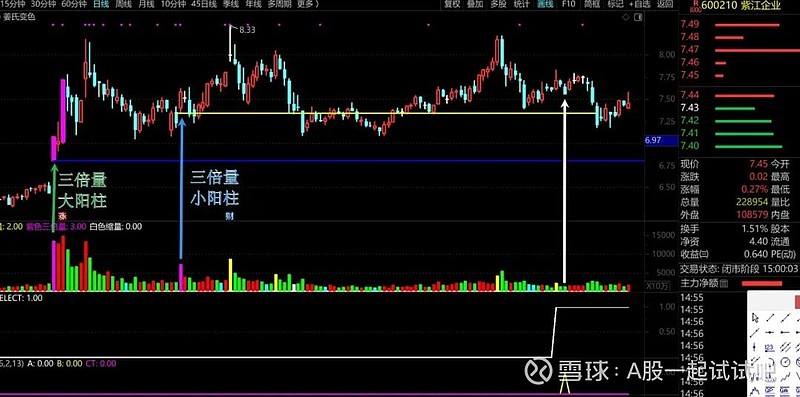Add stock with +自选 button
The height and width of the screenshot is (397, 800).
[x=640, y=4]
